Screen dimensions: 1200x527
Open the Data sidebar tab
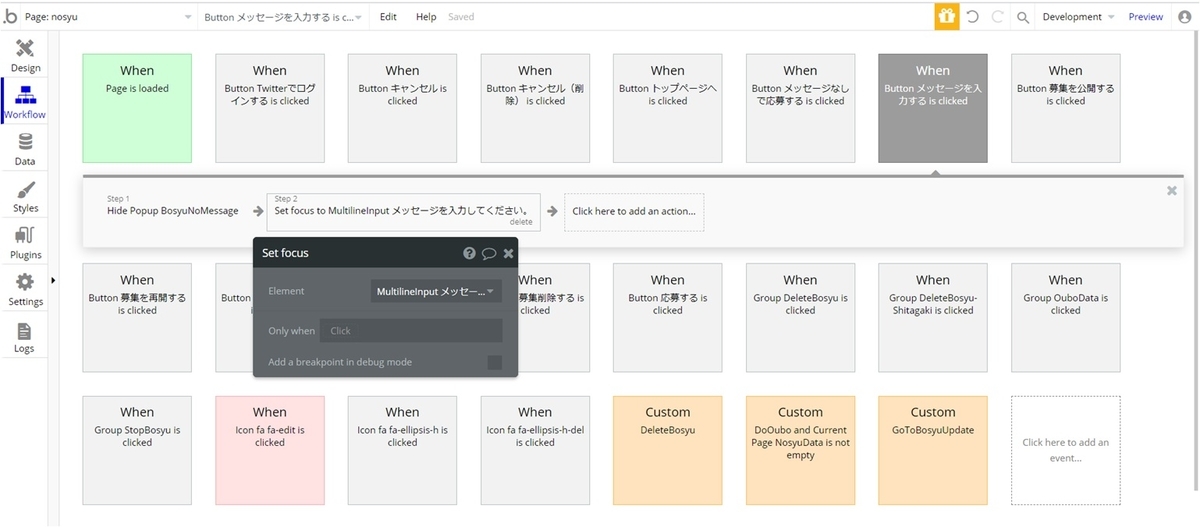25,149
